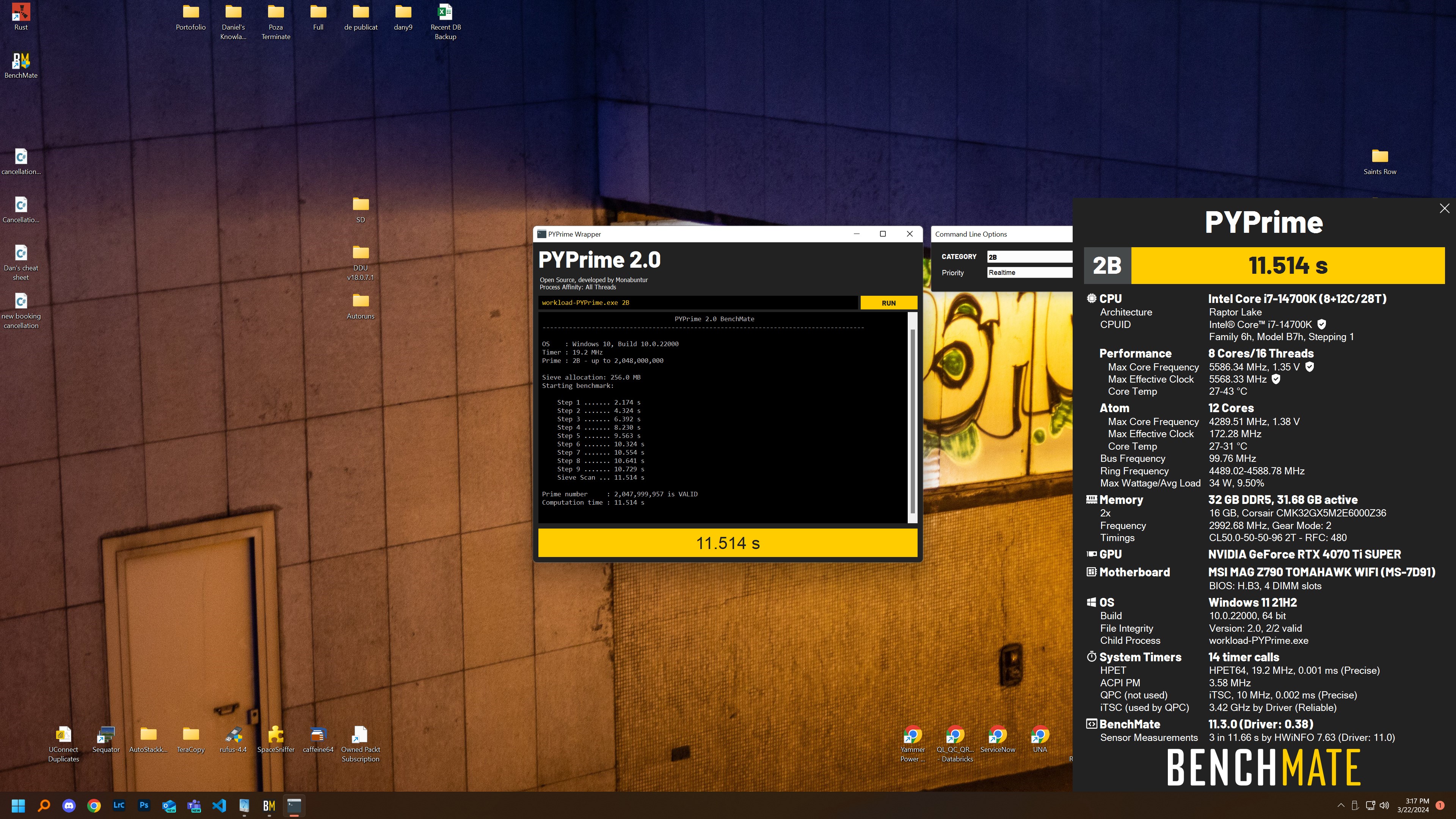Screen dimensions: 1456x819
Task: Click the workload-PYPrime.exe 2B command field
Action: (x=698, y=303)
